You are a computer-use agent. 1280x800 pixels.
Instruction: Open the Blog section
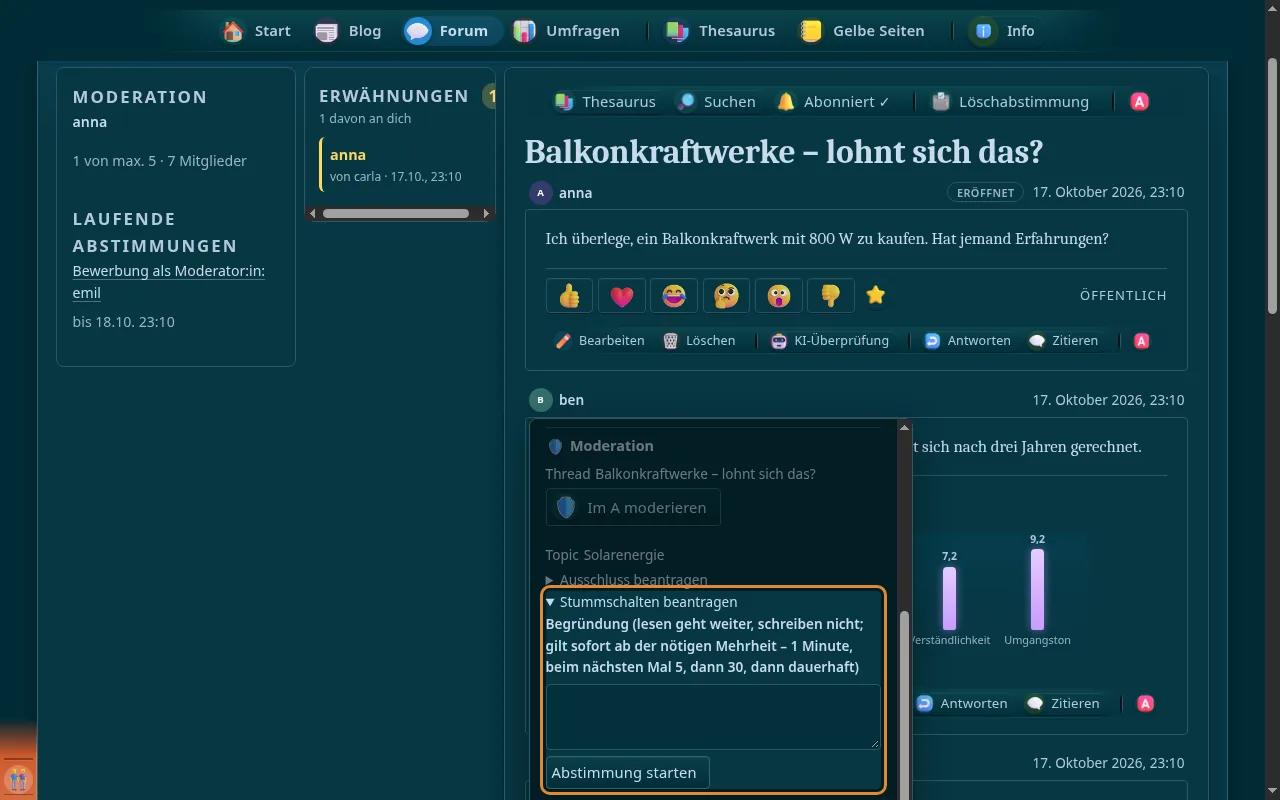[348, 31]
